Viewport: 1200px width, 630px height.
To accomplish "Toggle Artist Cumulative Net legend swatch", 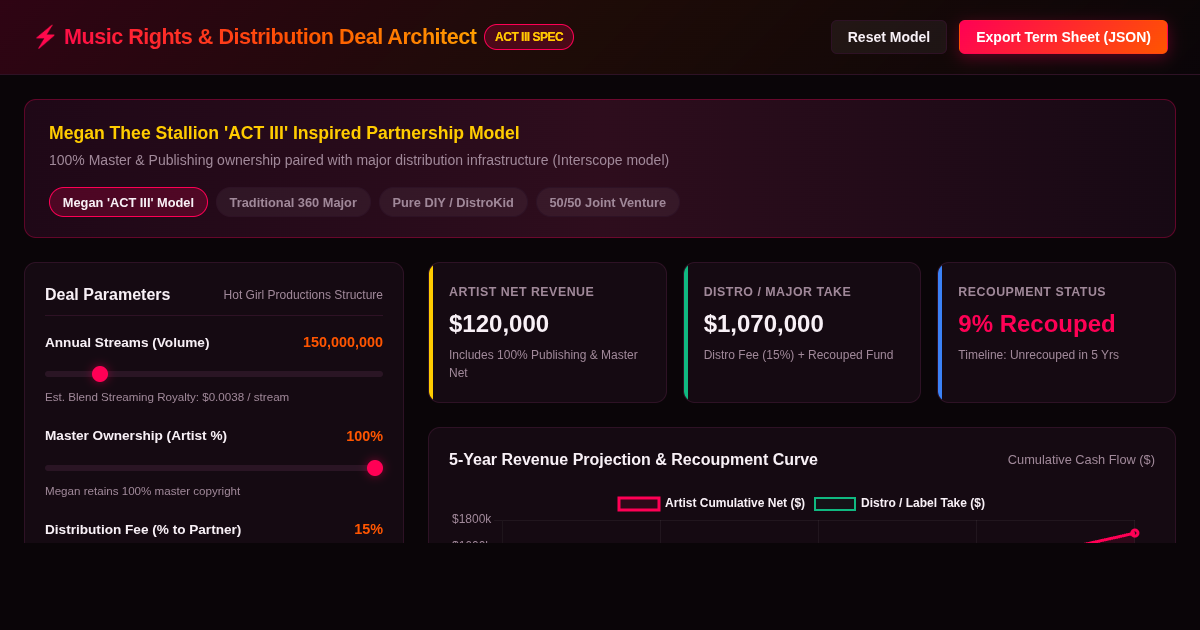I will coord(639,504).
